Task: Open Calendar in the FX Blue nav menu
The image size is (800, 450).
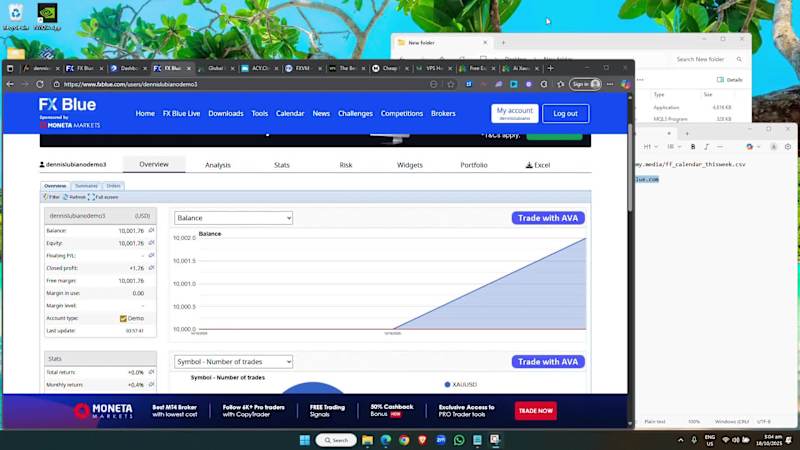Action: point(290,113)
